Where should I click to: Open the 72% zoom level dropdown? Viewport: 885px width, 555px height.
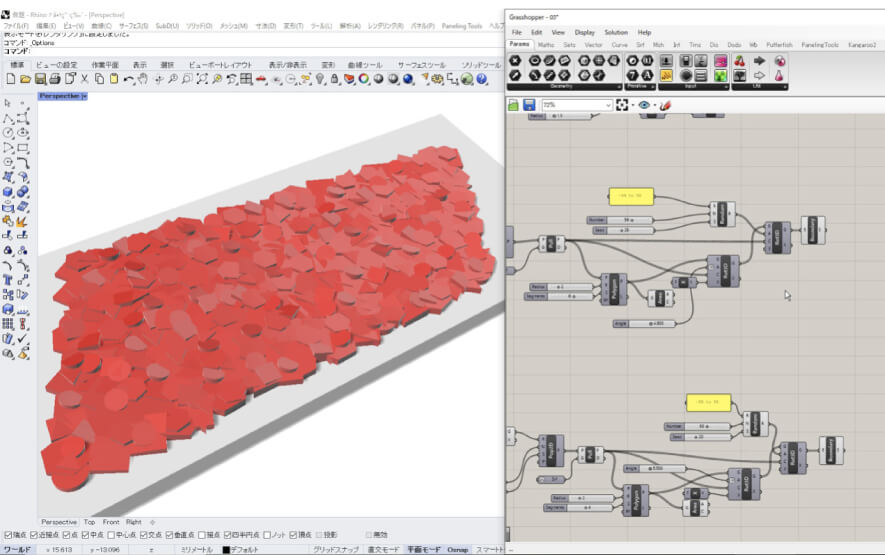607,105
